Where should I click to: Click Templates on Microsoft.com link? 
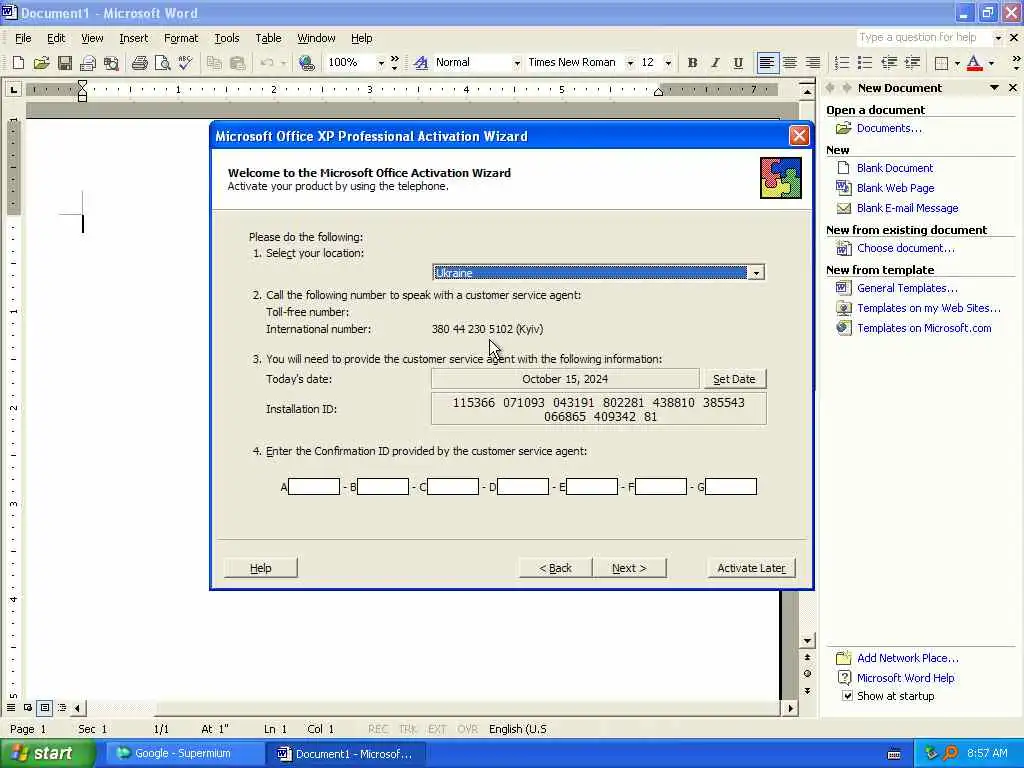(x=924, y=328)
